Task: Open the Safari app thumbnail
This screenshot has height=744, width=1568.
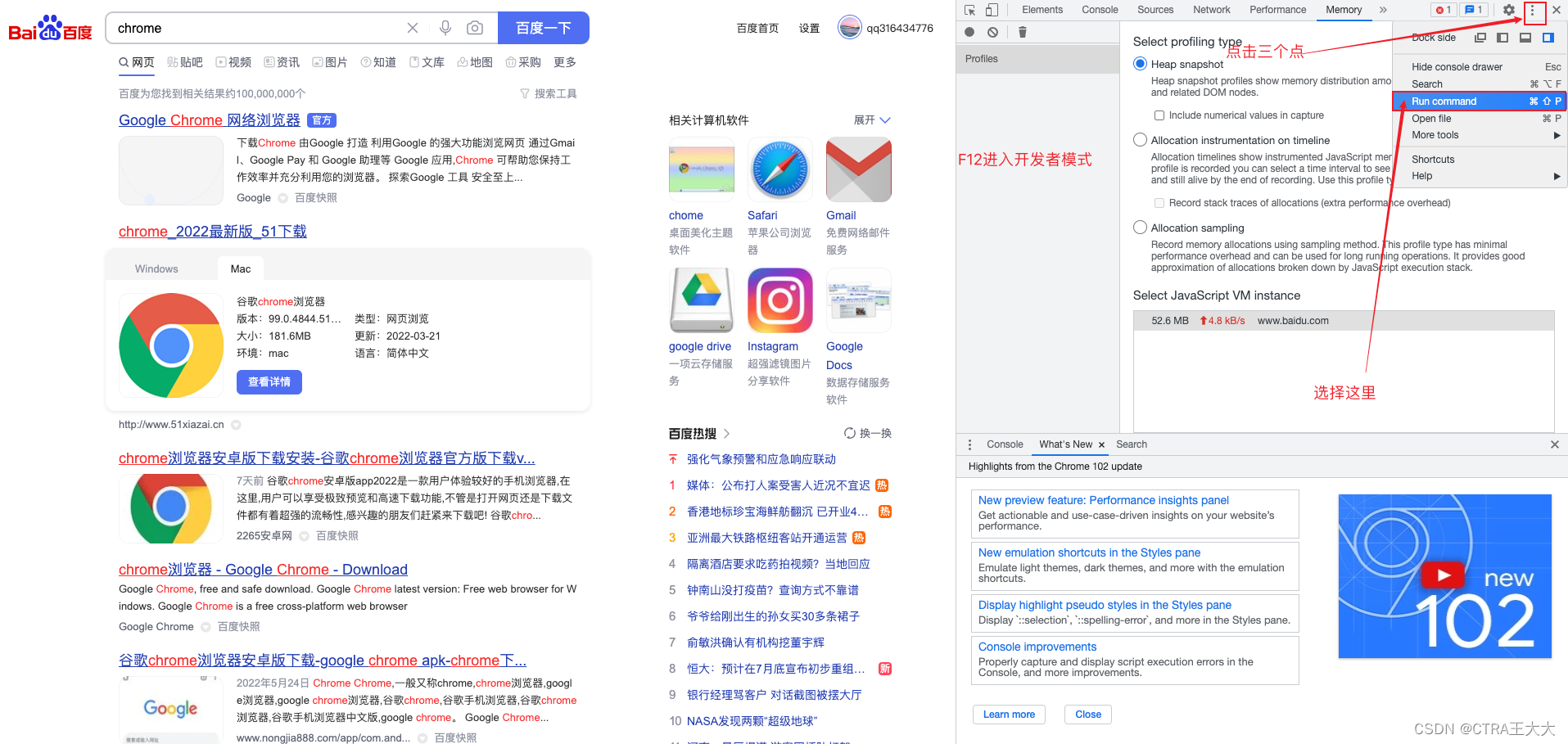Action: [x=779, y=169]
